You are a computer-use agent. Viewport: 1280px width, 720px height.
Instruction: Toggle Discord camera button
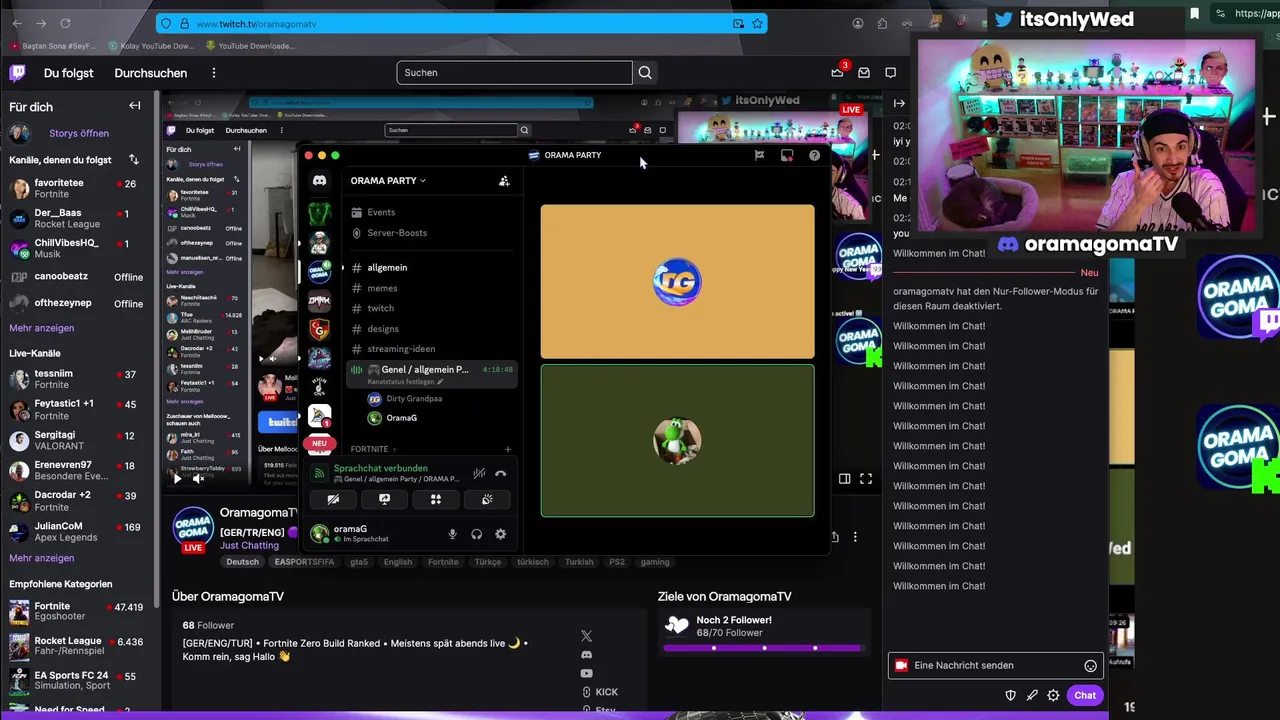(x=333, y=499)
